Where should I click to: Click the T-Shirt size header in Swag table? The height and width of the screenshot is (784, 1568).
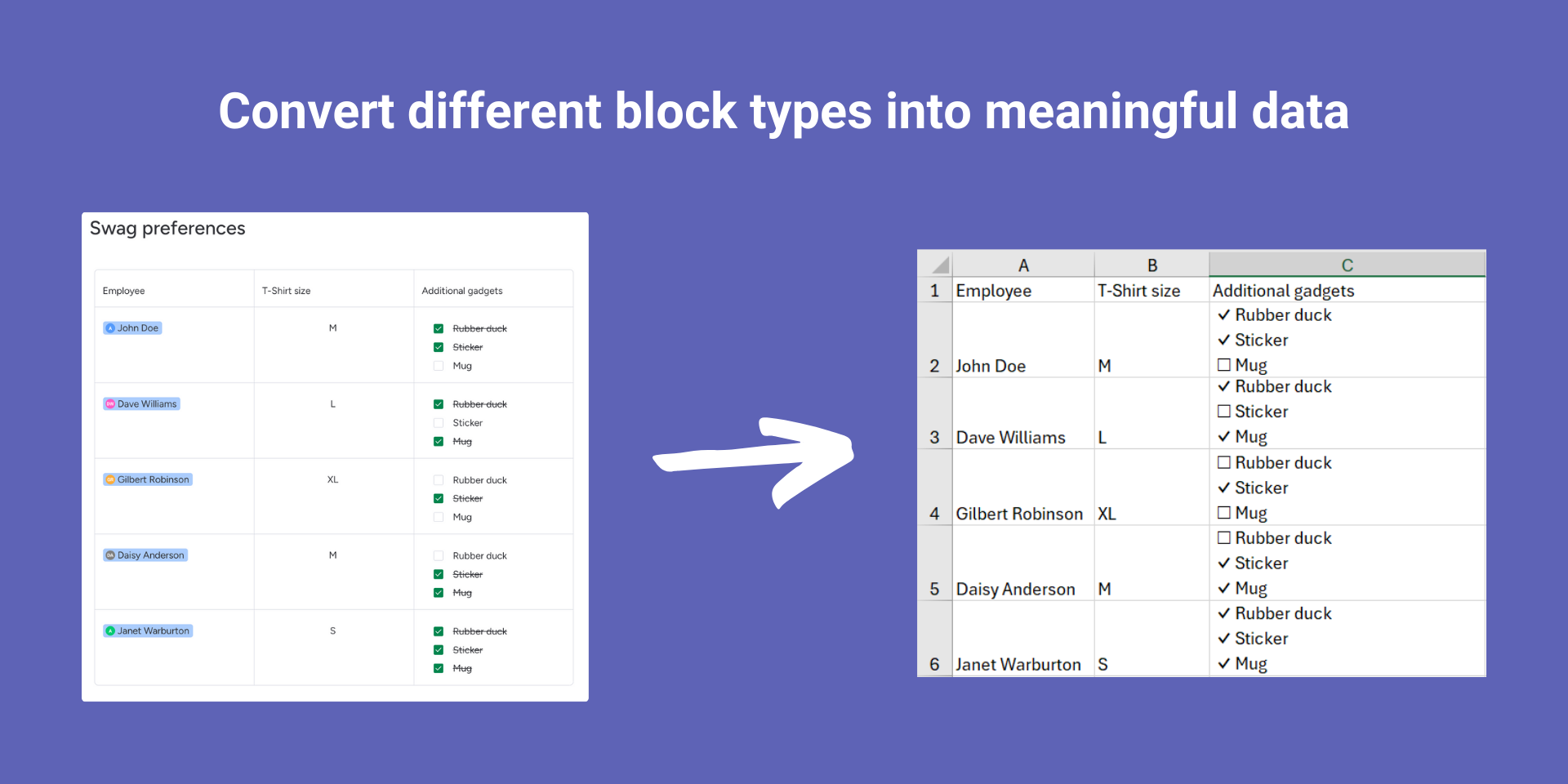point(286,291)
